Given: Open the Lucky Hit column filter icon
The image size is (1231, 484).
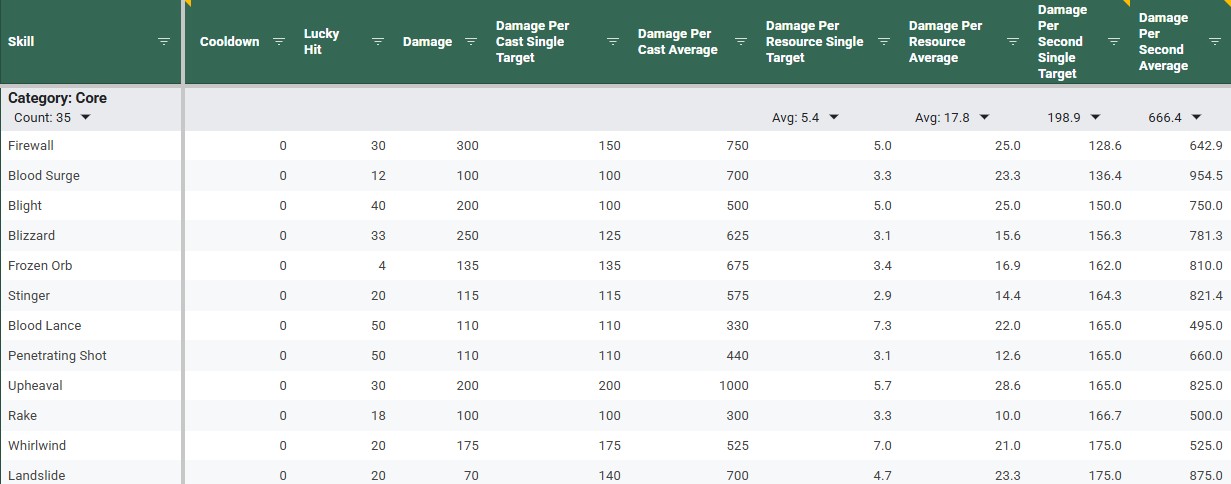Looking at the screenshot, I should coord(378,42).
